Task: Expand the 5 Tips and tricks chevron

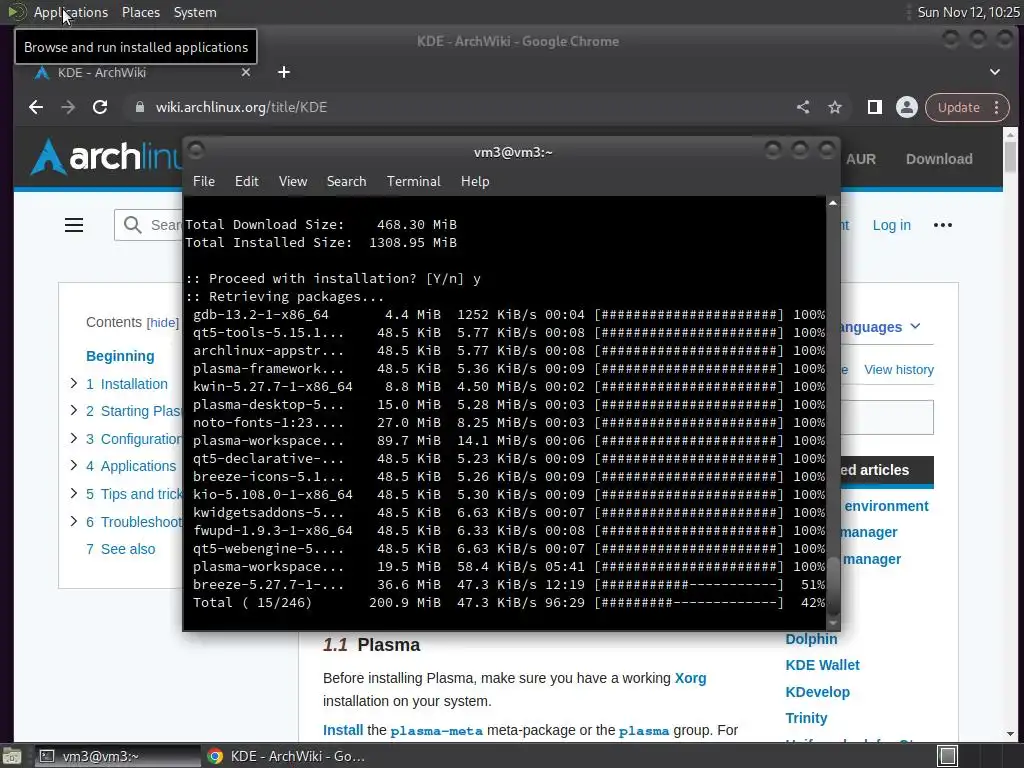Action: [x=74, y=493]
